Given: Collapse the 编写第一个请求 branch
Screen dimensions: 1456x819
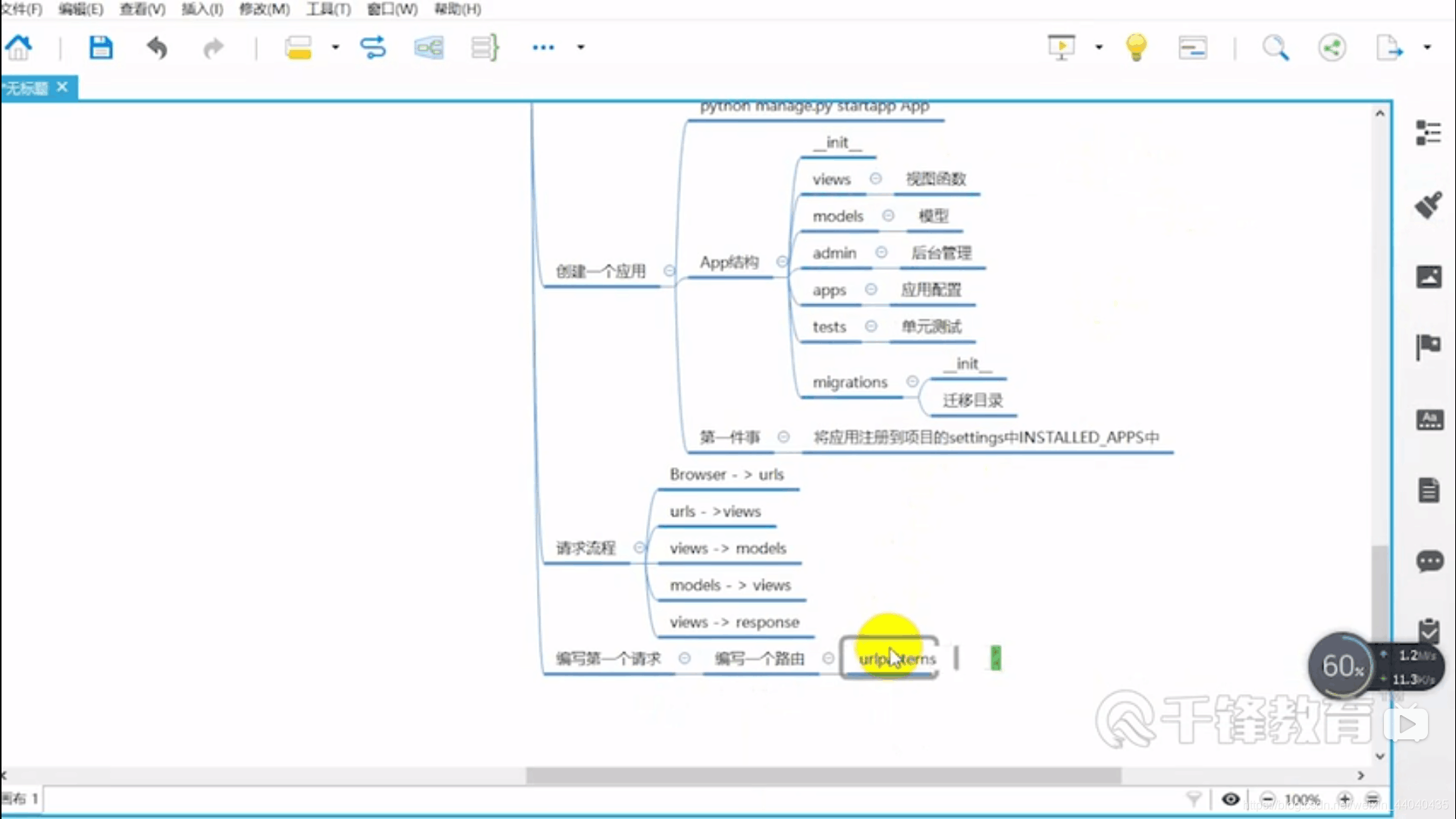Looking at the screenshot, I should (684, 658).
